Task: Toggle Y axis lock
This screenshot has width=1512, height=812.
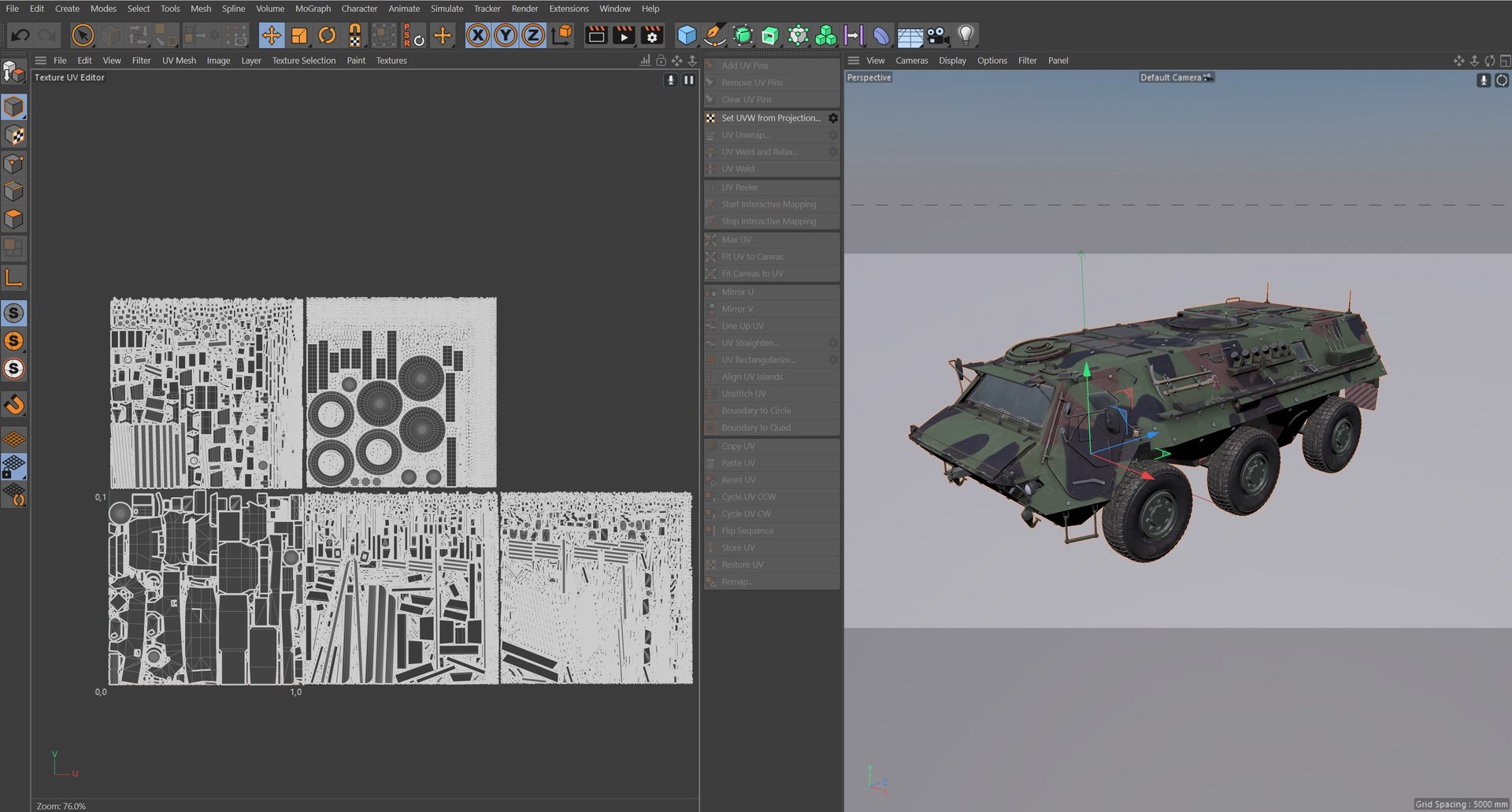Action: click(x=506, y=35)
